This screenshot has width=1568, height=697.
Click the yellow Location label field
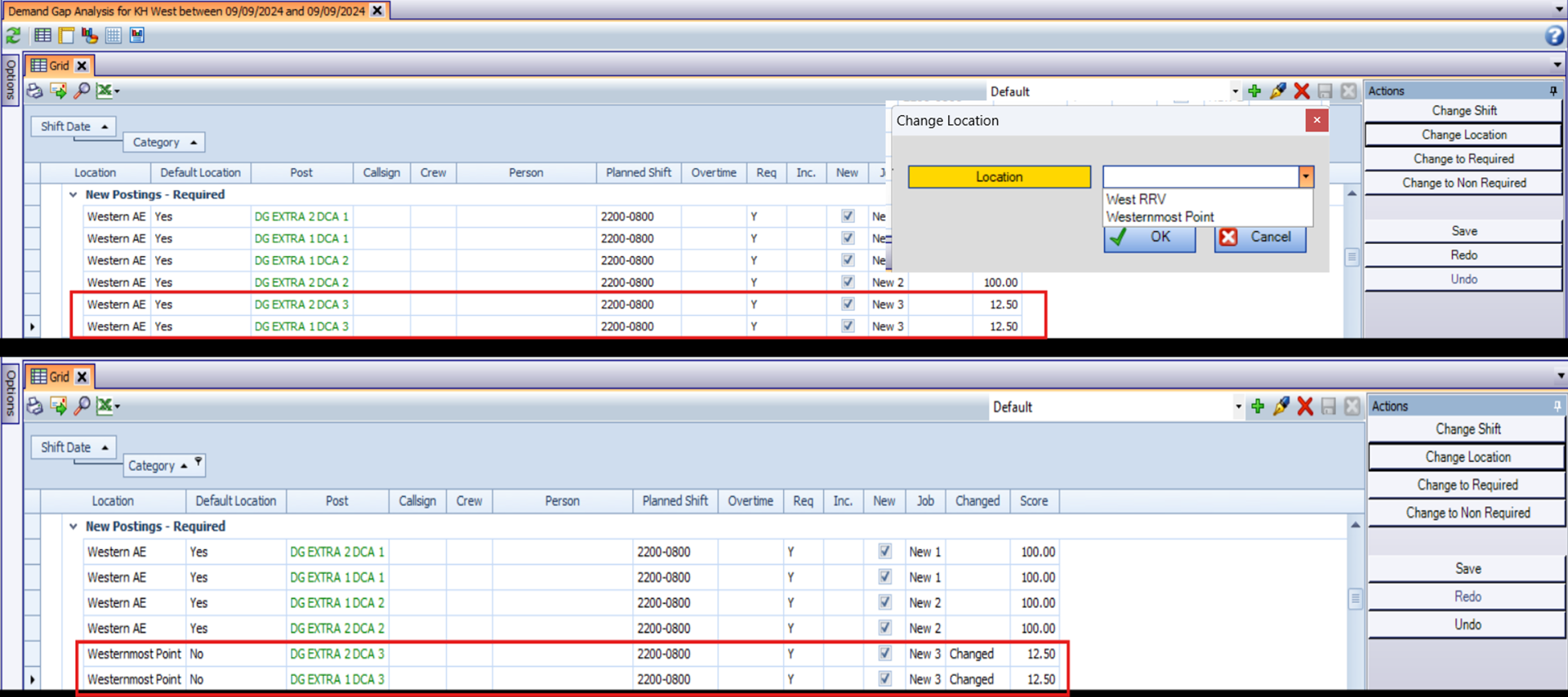coord(999,177)
